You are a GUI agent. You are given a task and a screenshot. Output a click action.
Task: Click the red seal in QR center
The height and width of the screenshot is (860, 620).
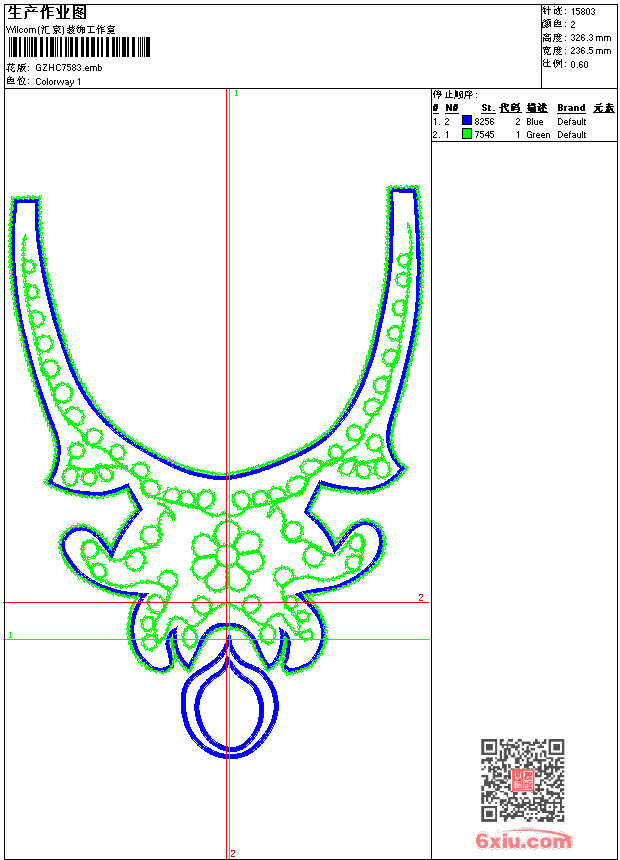click(x=523, y=779)
